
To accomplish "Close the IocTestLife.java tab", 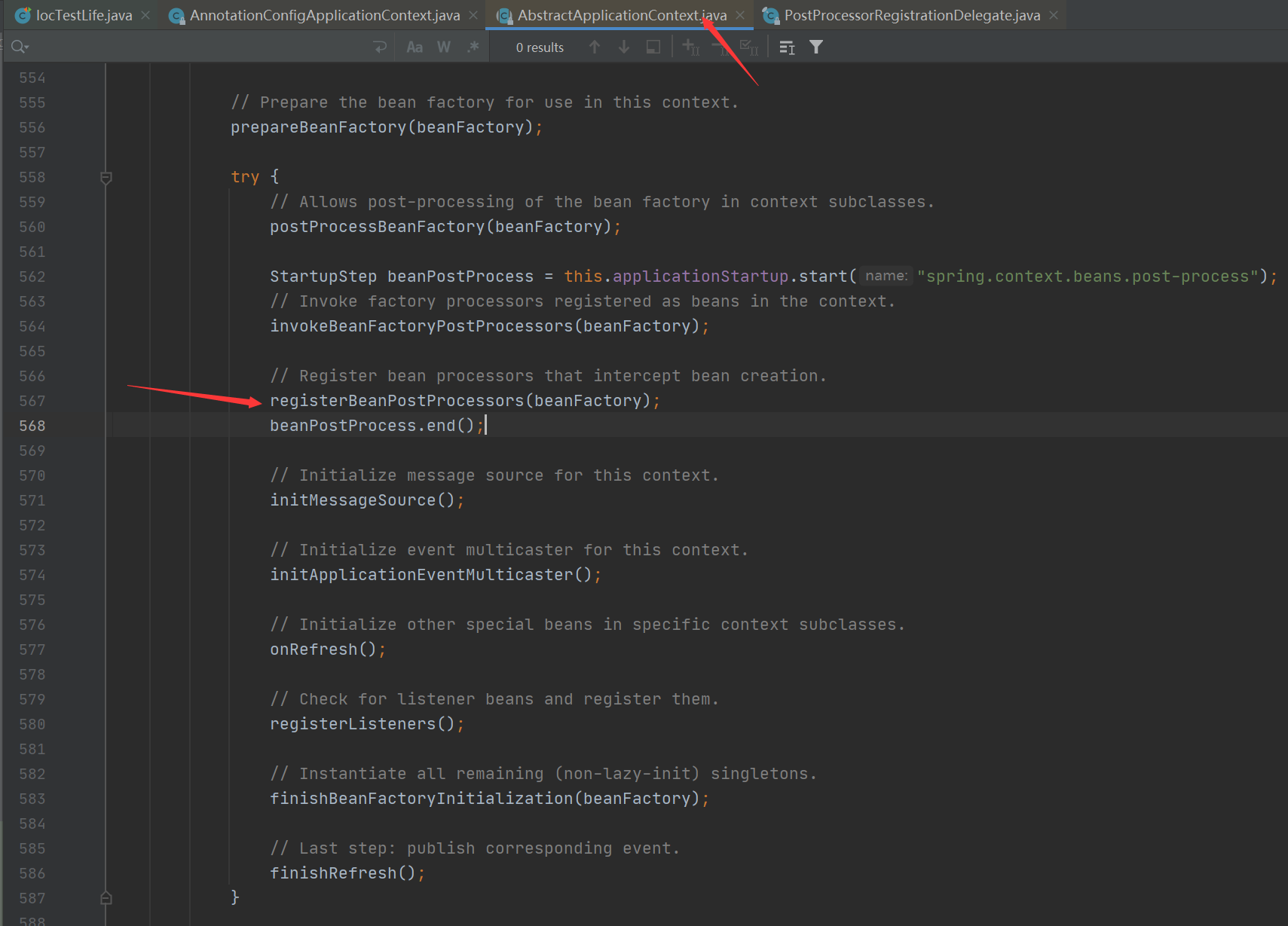I will (145, 15).
